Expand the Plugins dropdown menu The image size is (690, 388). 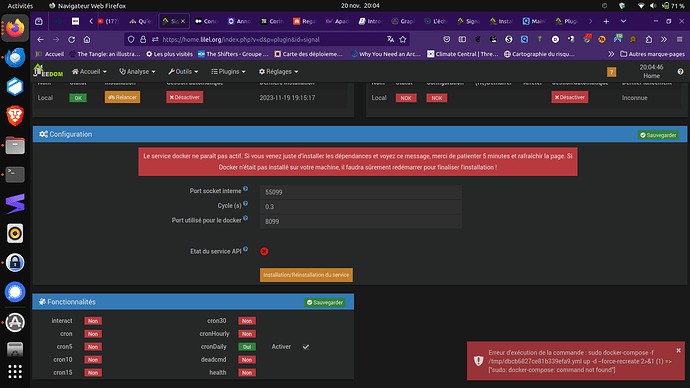coord(228,72)
